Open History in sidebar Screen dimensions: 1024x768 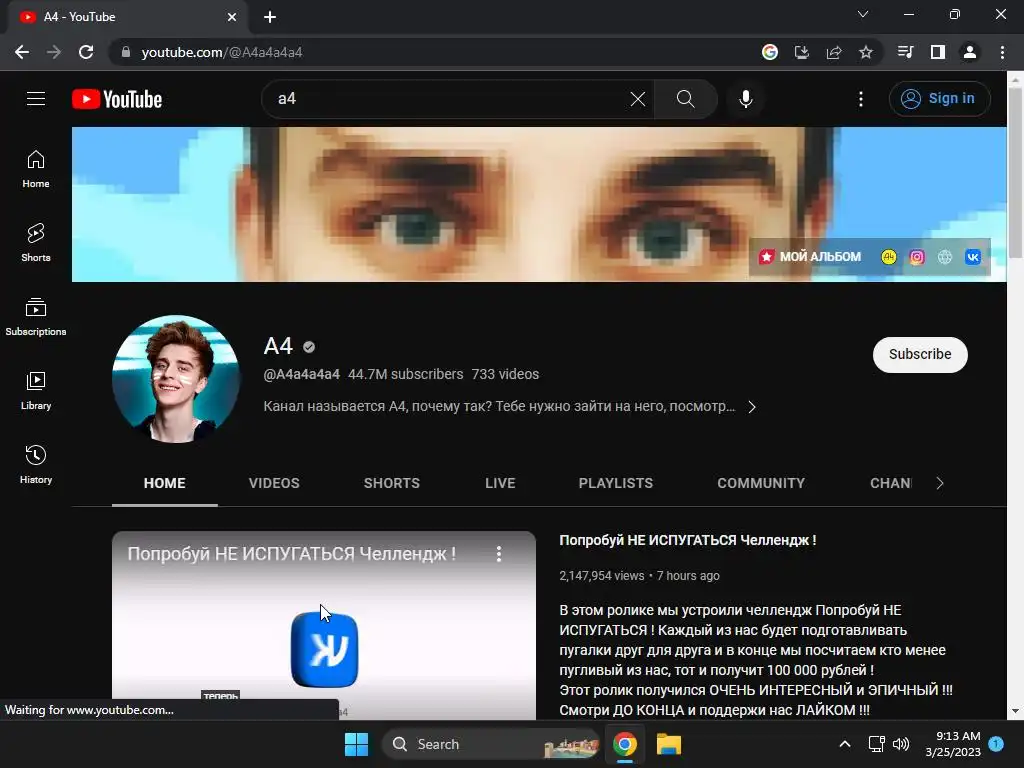tap(36, 464)
